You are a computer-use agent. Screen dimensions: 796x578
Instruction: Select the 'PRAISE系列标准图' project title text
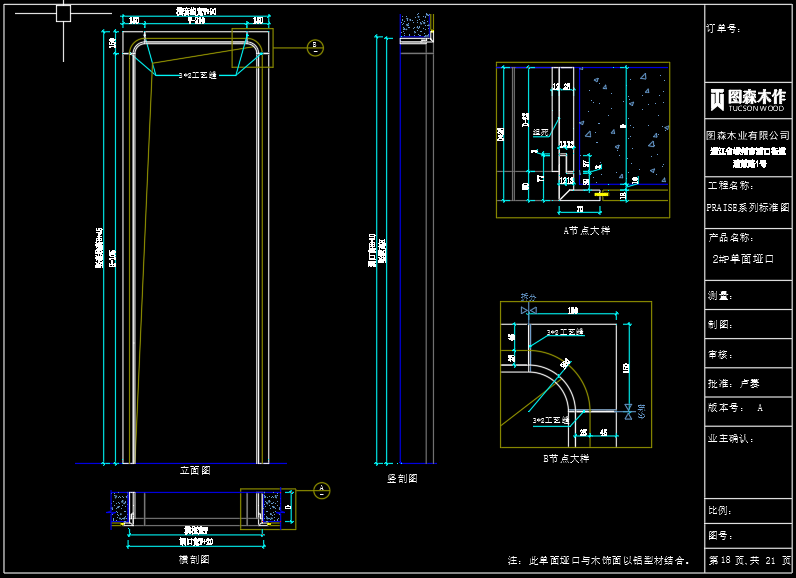(x=748, y=208)
